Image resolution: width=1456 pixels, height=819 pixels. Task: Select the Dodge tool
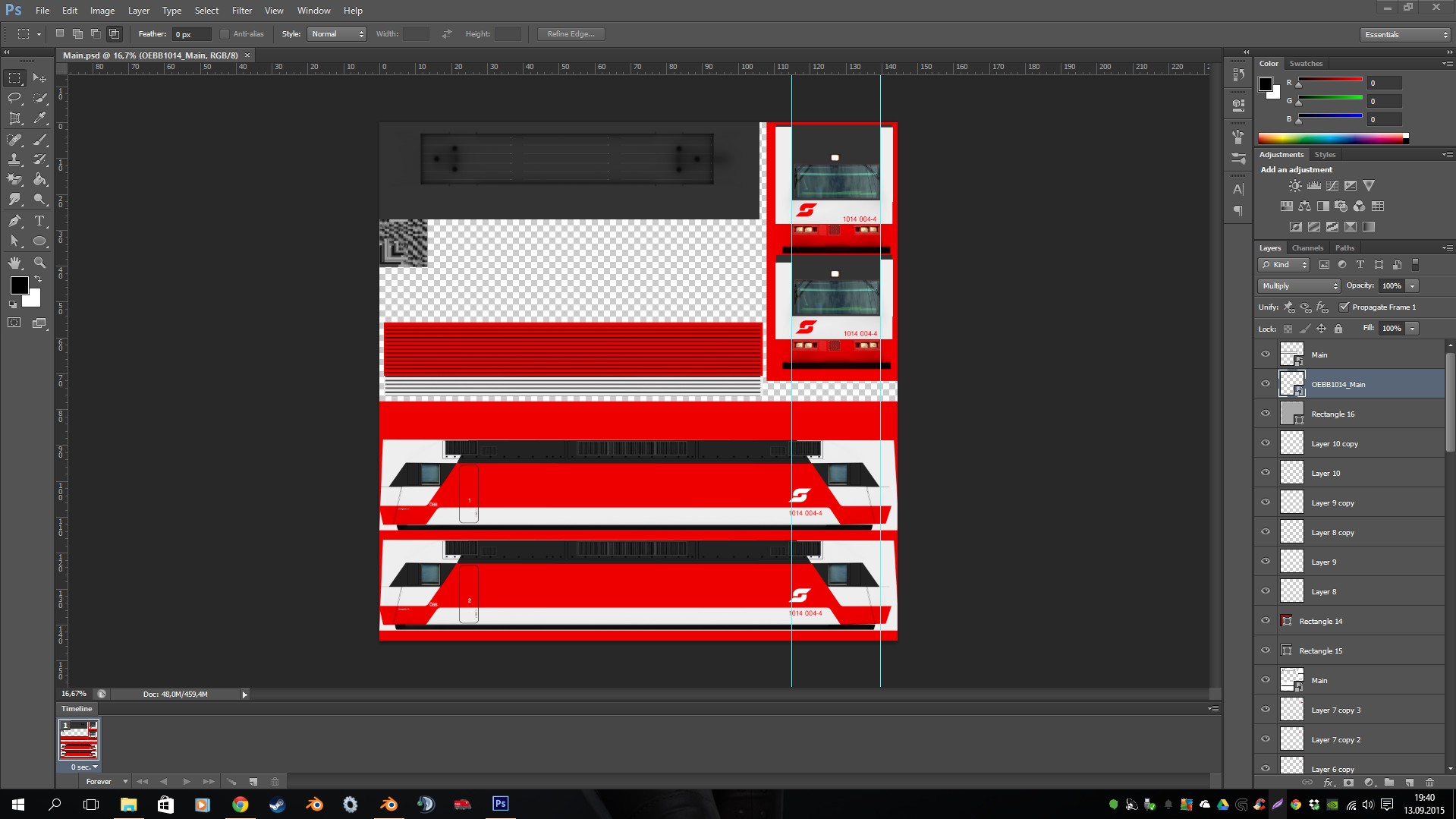[x=39, y=200]
